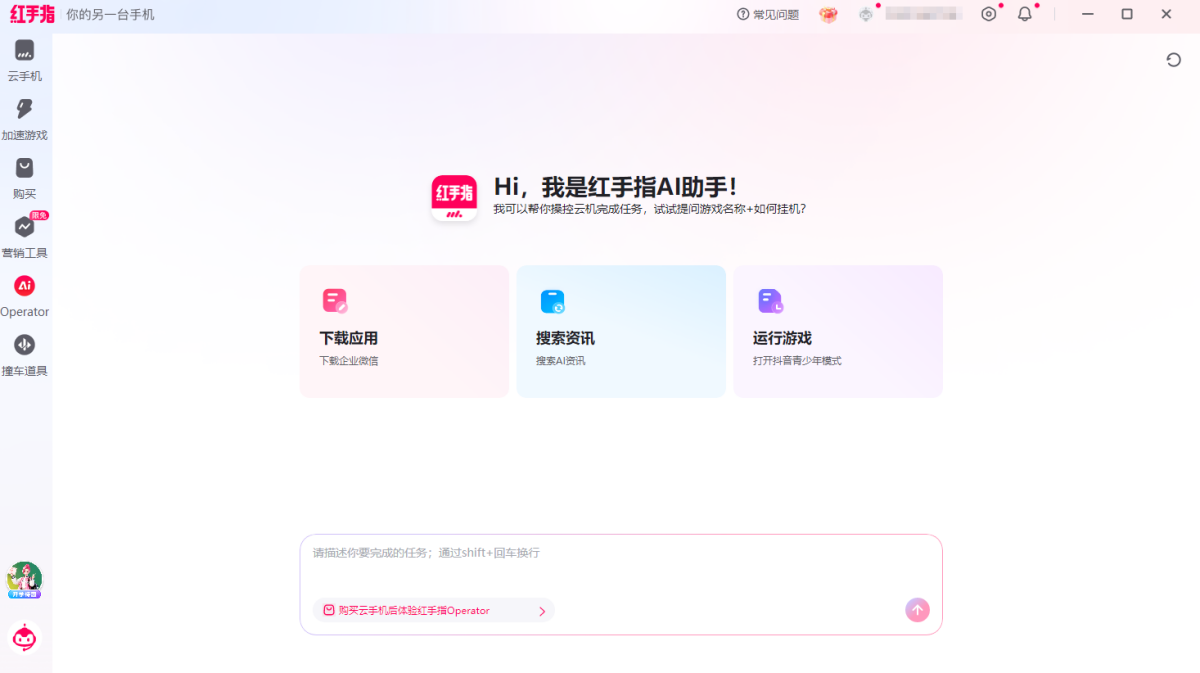This screenshot has width=1200, height=673.
Task: Select the 下载应用 card
Action: pyautogui.click(x=405, y=331)
